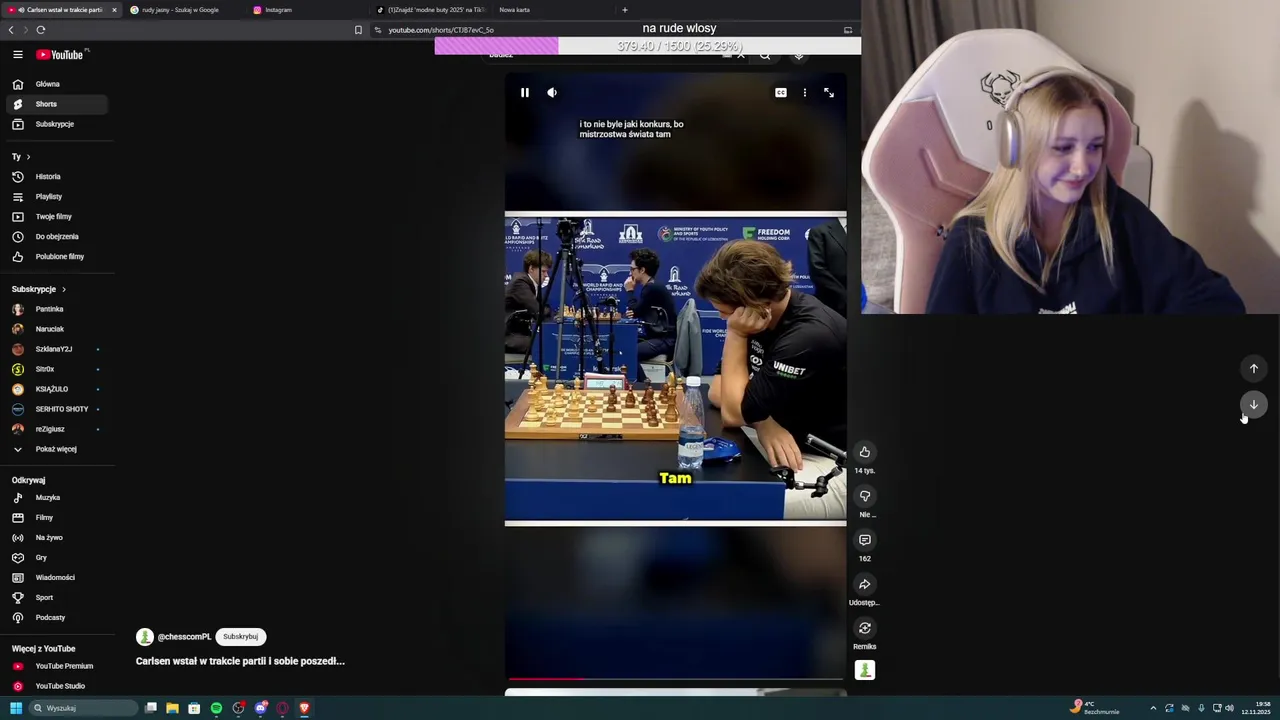Open the @chesscomPL channel link
Screen dimensions: 1280x720
(x=184, y=637)
